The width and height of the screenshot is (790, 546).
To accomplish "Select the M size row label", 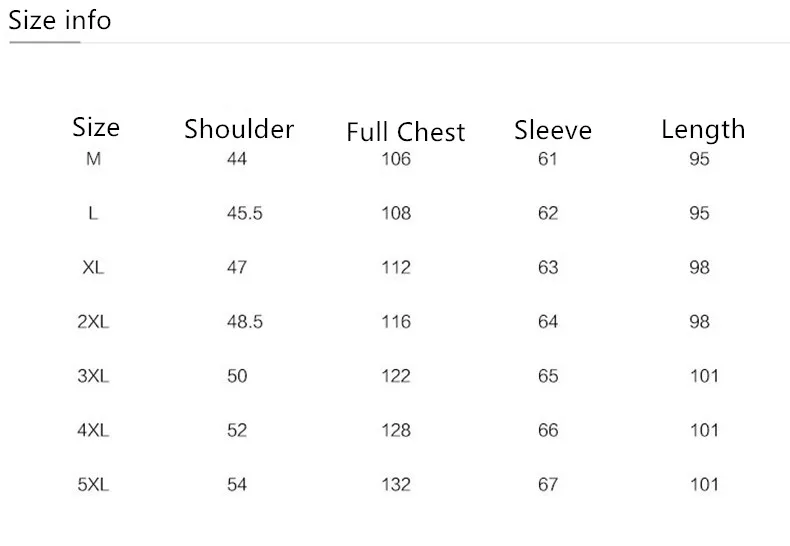I will click(94, 159).
